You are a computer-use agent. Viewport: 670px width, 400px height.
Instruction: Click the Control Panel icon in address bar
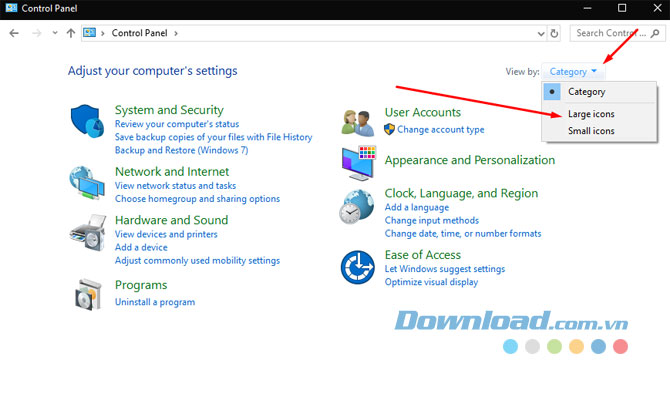(89, 32)
